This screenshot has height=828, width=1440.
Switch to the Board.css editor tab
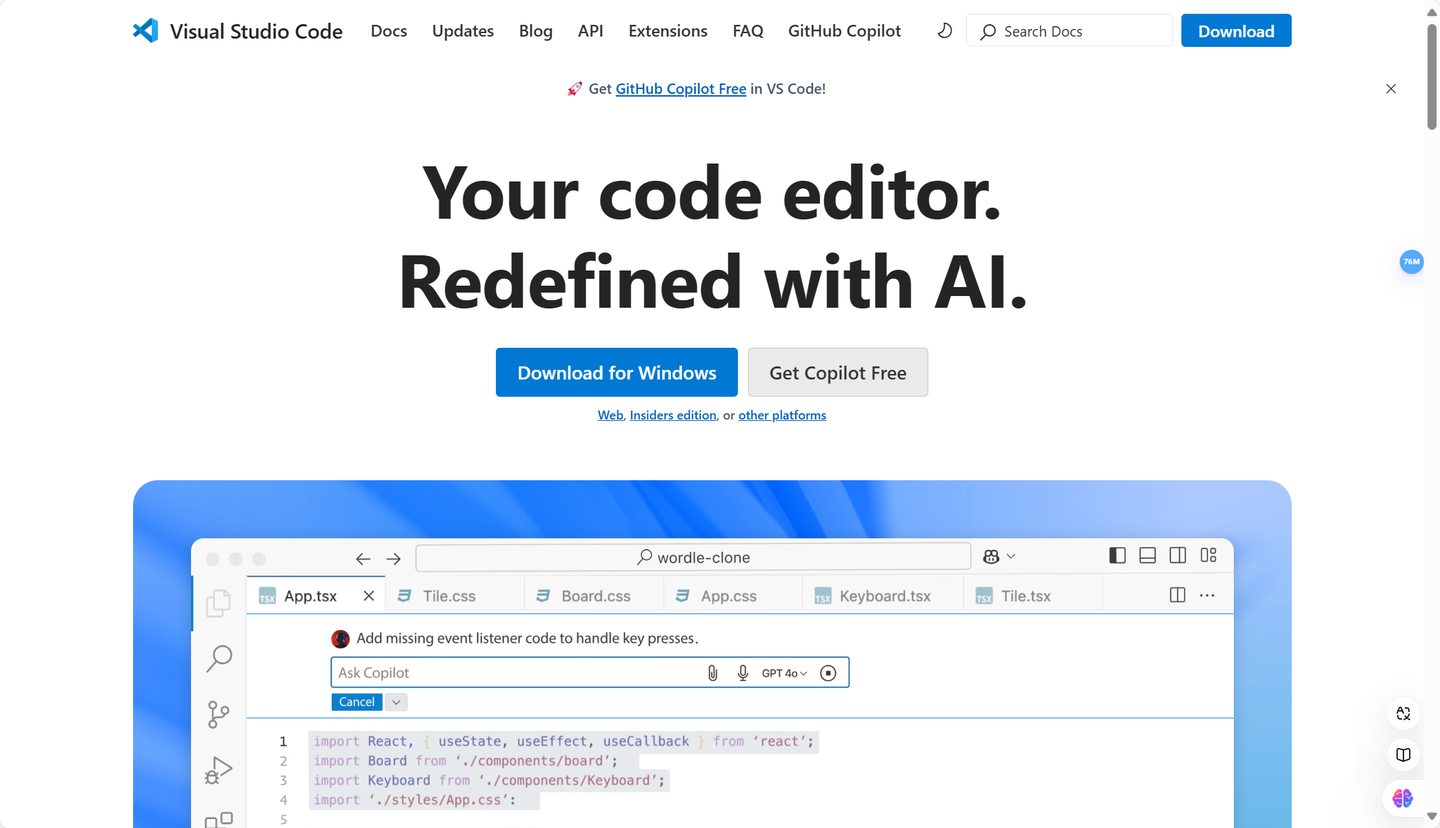coord(594,596)
